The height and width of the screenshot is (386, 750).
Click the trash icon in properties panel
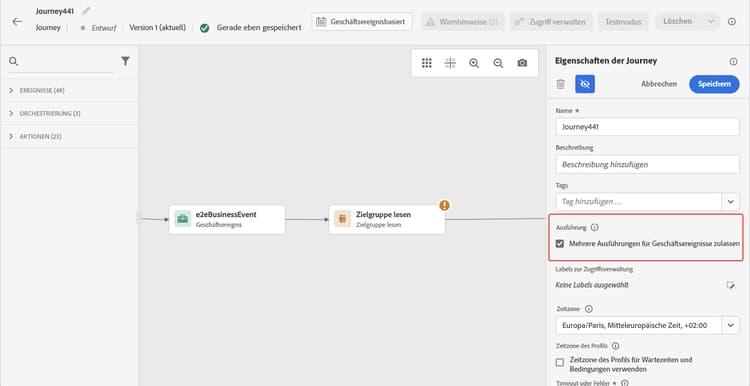click(x=561, y=84)
